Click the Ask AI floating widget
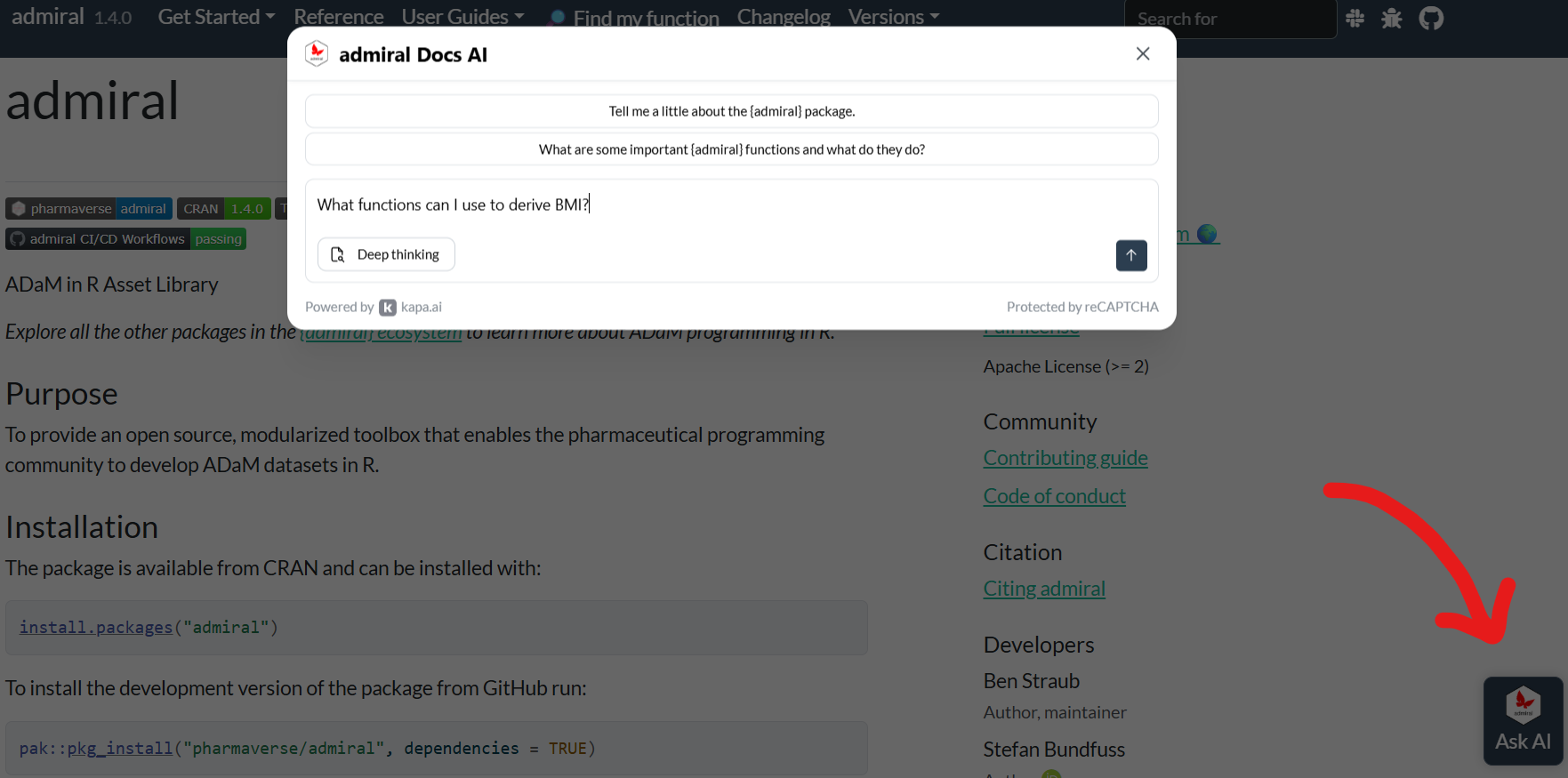1568x778 pixels. coord(1523,721)
